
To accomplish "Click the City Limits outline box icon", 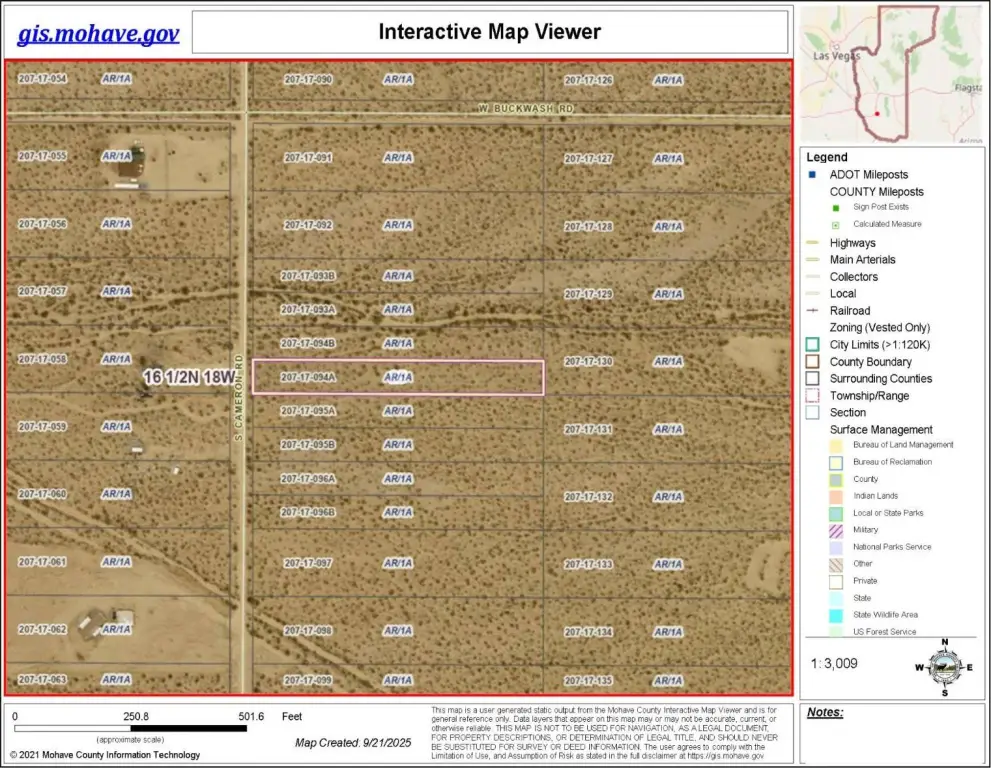I will click(813, 345).
